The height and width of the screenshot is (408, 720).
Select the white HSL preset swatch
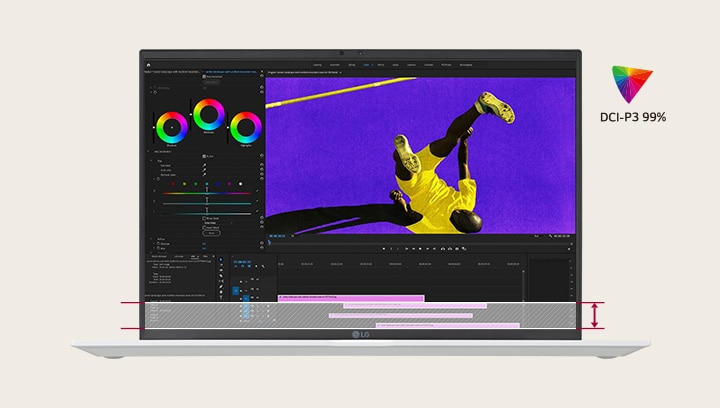(x=240, y=184)
